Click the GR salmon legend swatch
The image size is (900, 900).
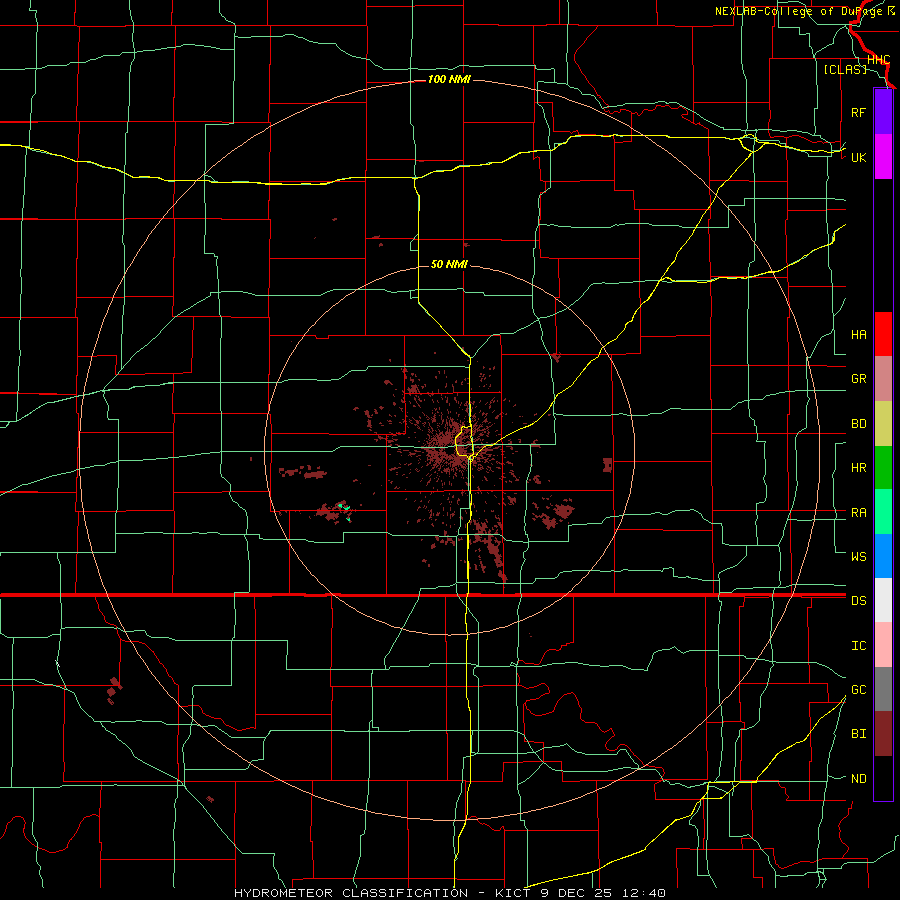(x=883, y=379)
